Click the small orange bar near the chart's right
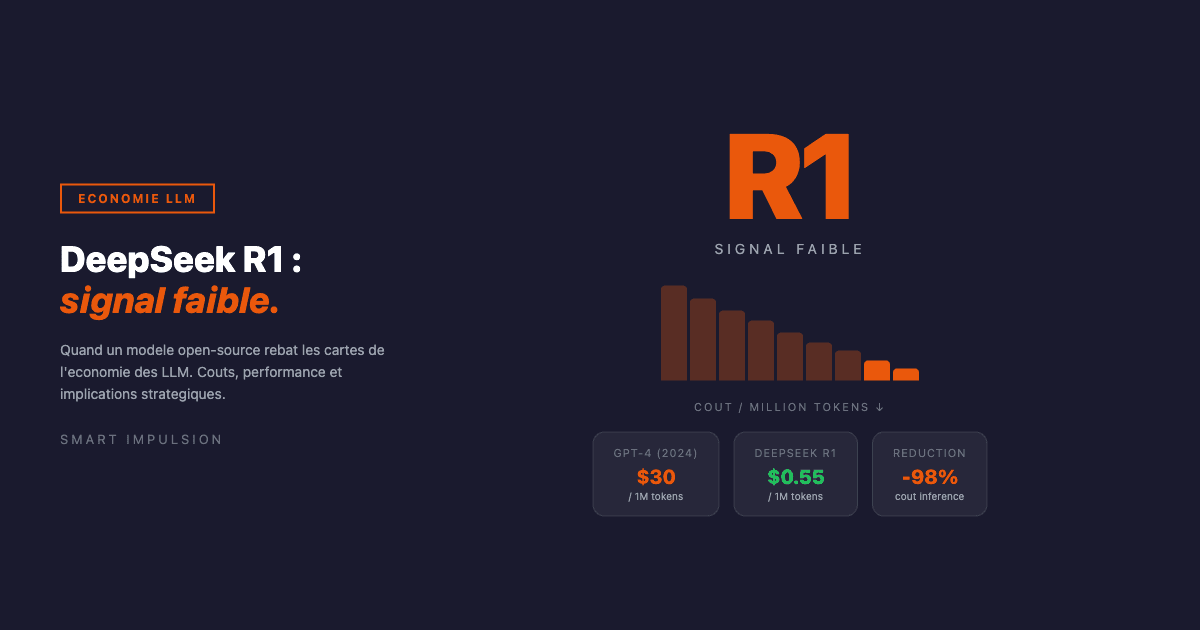The width and height of the screenshot is (1200, 630). point(876,371)
